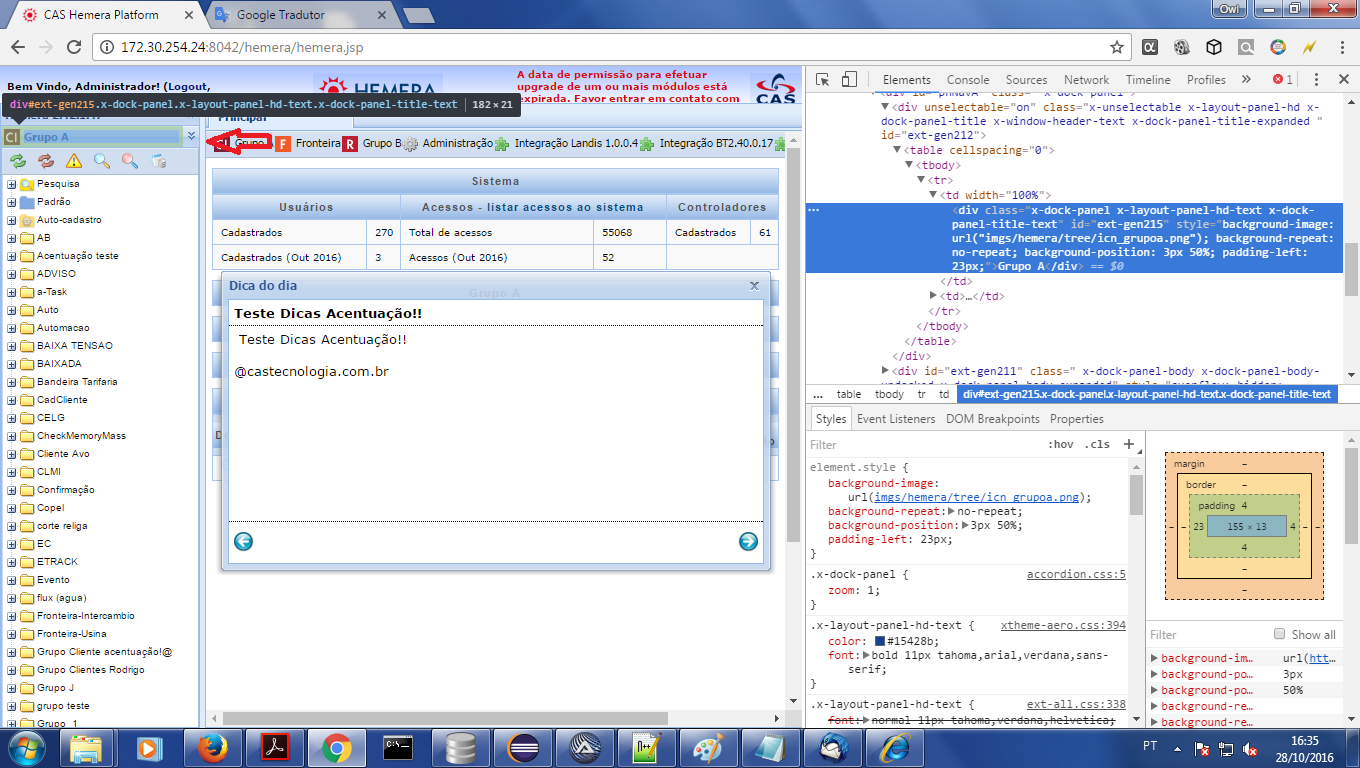This screenshot has width=1360, height=768.
Task: Click the lightning bolt extension icon
Action: [1309, 47]
